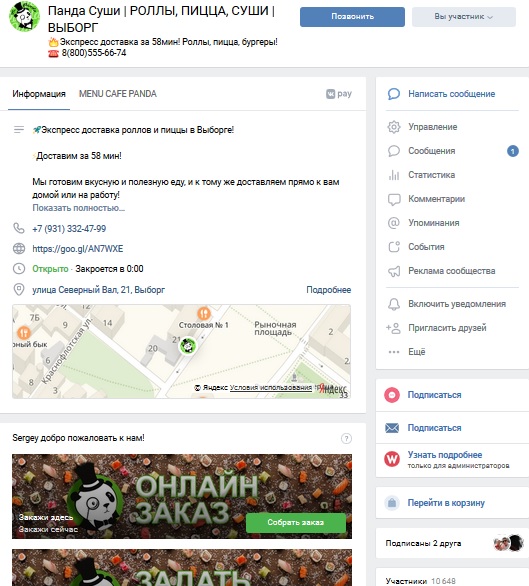Click the orange restaurant pin near house 7Б
The image size is (529, 586).
tap(24, 332)
